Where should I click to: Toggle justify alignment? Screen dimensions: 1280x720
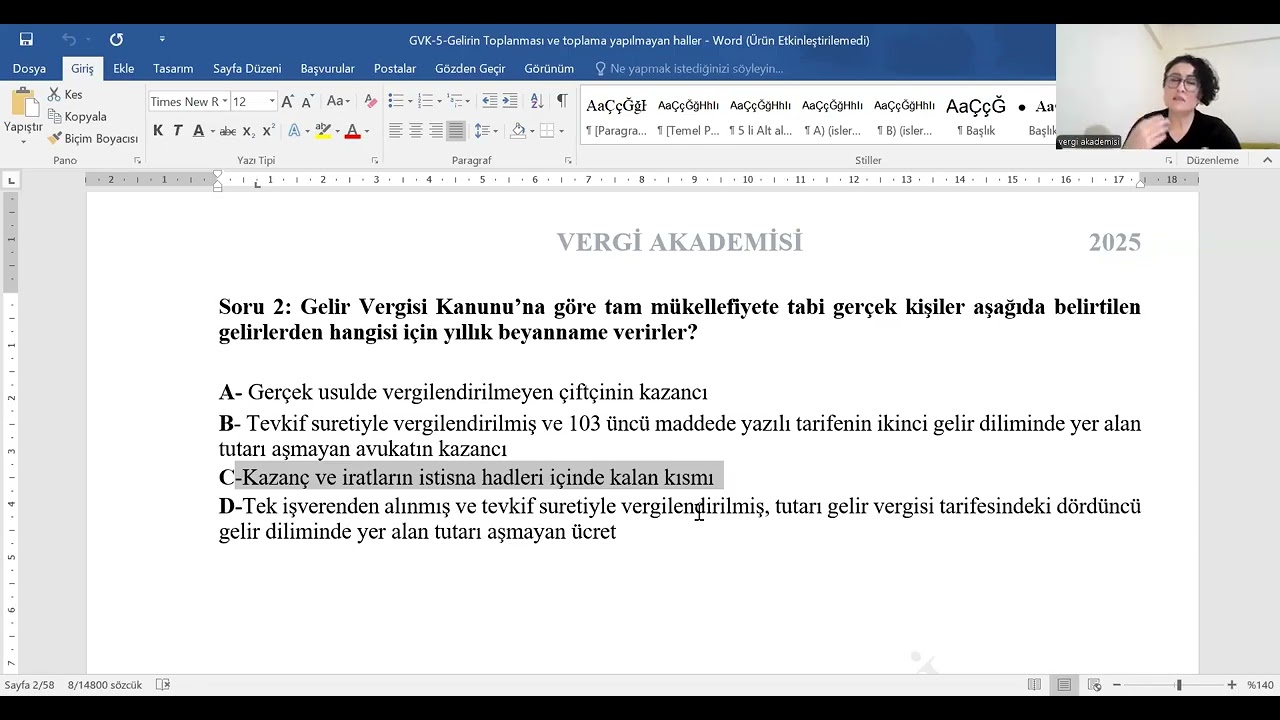coord(456,131)
